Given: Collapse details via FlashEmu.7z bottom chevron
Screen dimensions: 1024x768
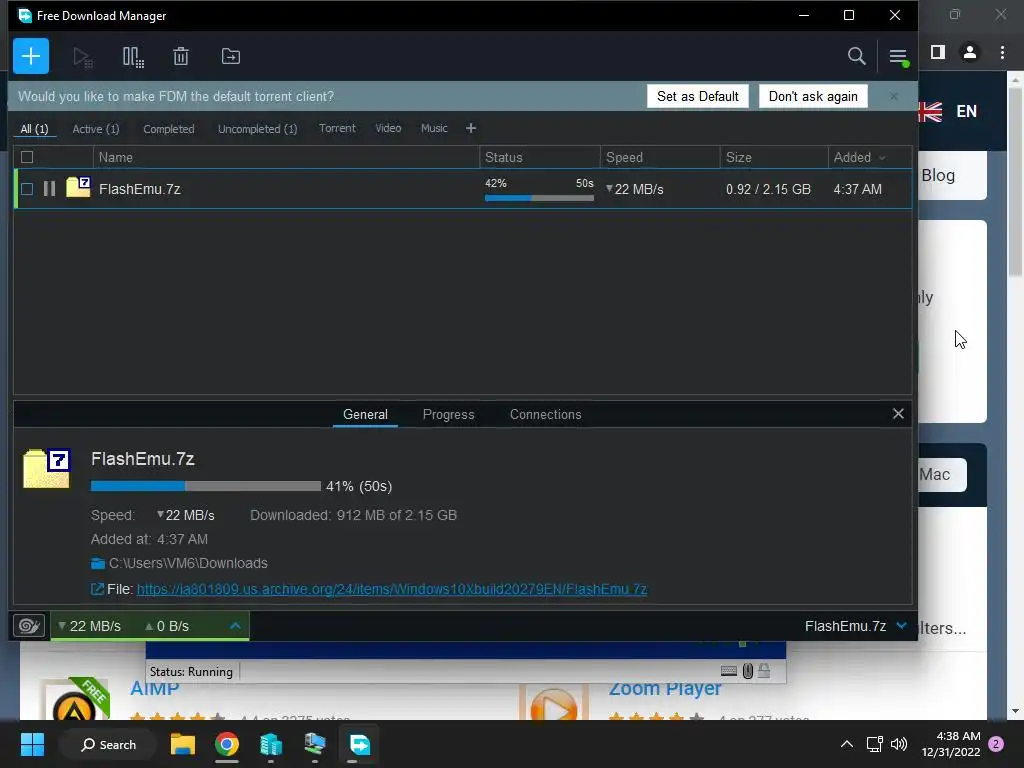Looking at the screenshot, I should (902, 626).
